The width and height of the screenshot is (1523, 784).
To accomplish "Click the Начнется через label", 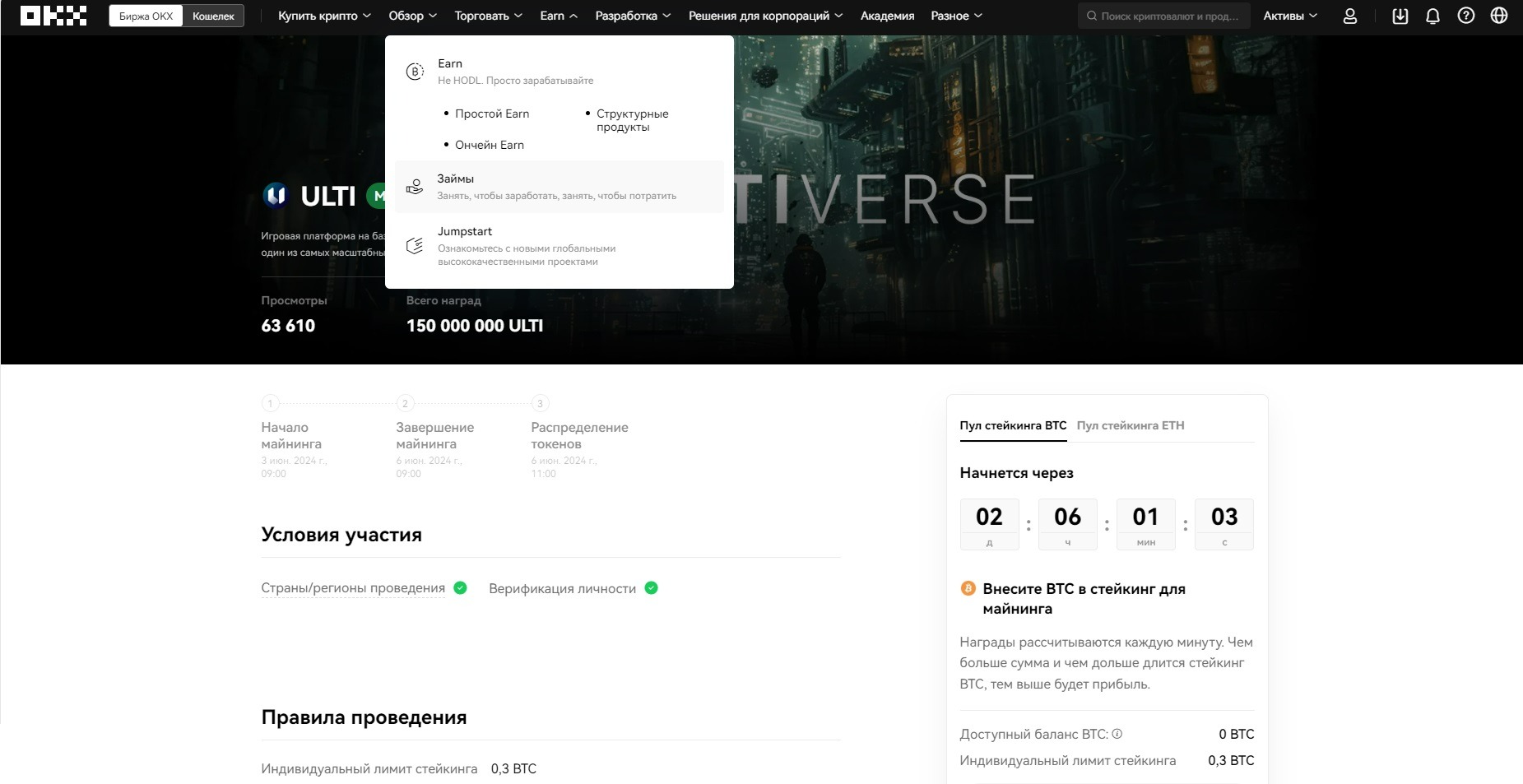I will point(1016,473).
